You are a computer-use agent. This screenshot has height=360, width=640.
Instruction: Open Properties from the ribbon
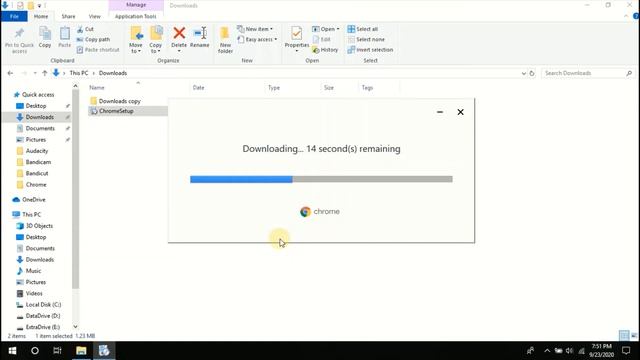297,38
